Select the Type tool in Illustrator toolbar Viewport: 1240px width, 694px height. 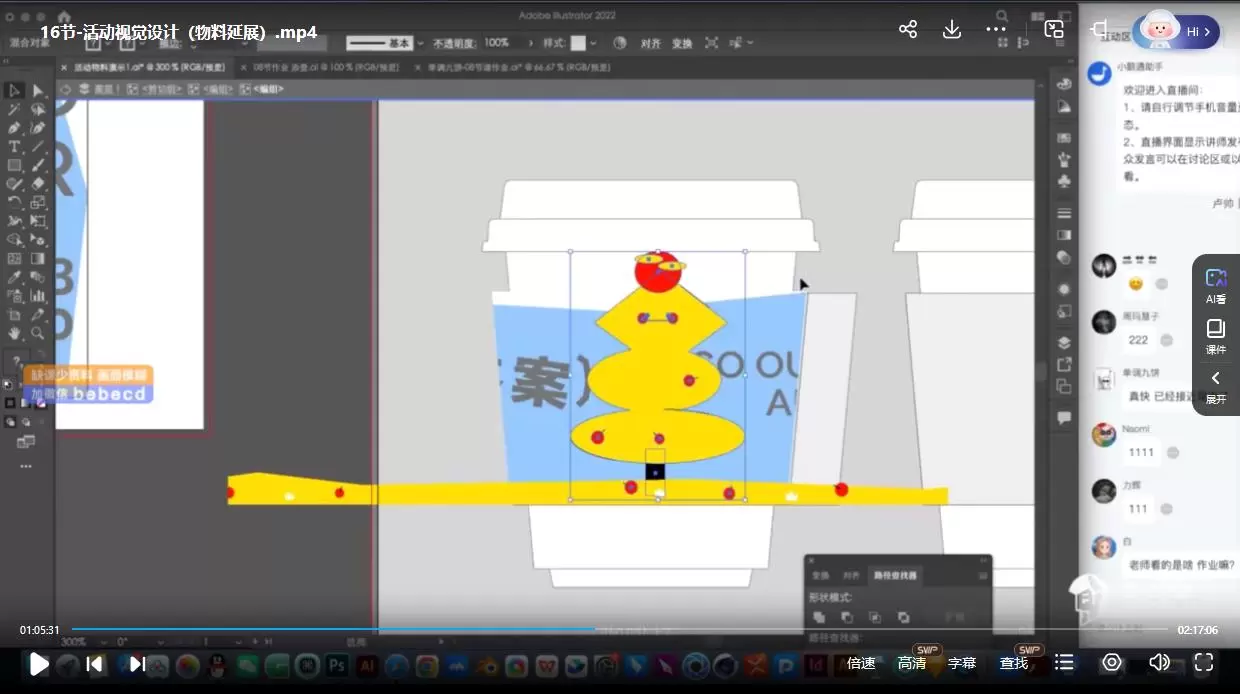point(14,147)
